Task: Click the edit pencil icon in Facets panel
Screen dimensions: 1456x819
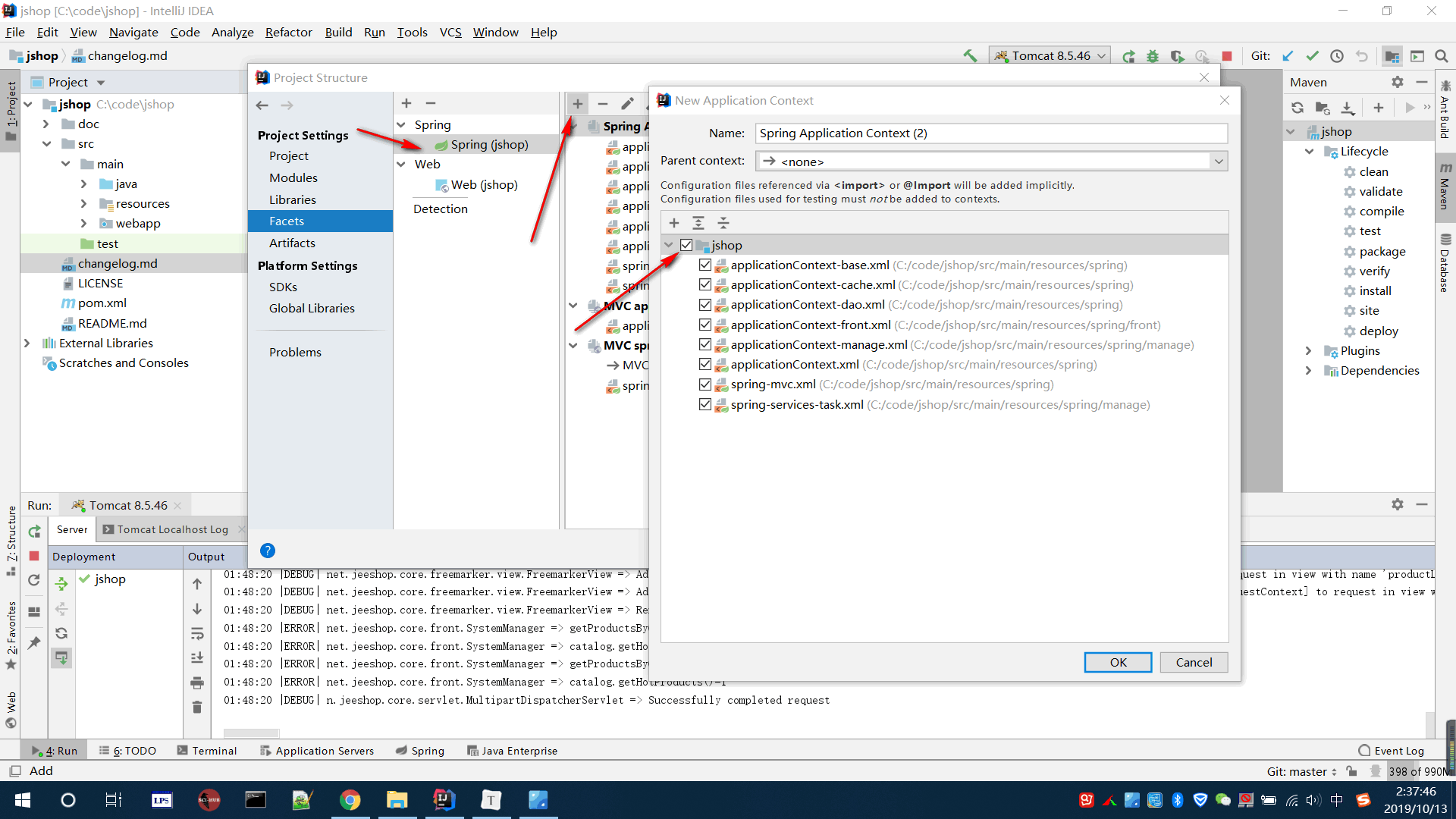Action: click(627, 103)
